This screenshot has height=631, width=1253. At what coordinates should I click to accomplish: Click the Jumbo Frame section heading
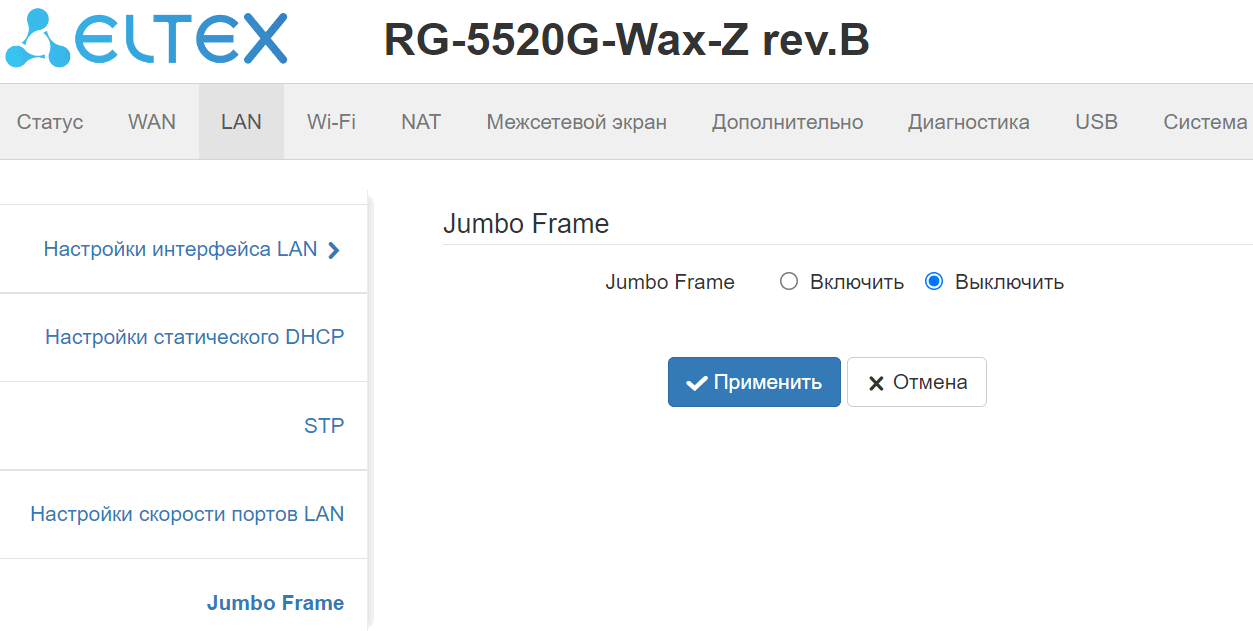coord(526,224)
